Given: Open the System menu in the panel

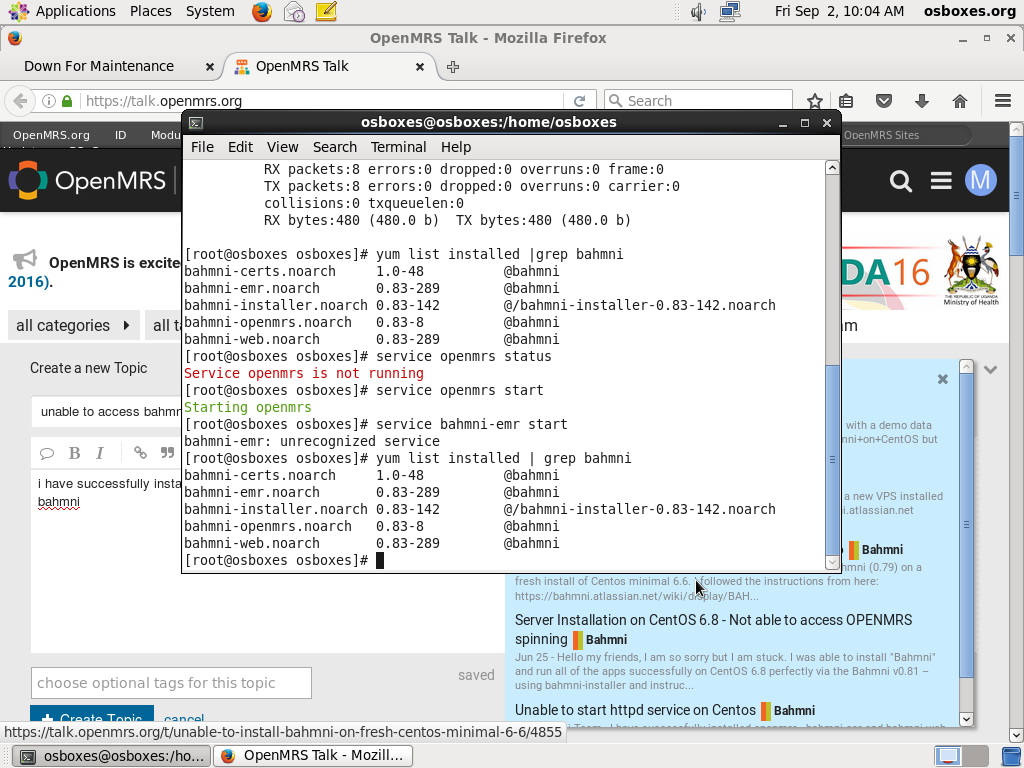Looking at the screenshot, I should click(x=210, y=11).
